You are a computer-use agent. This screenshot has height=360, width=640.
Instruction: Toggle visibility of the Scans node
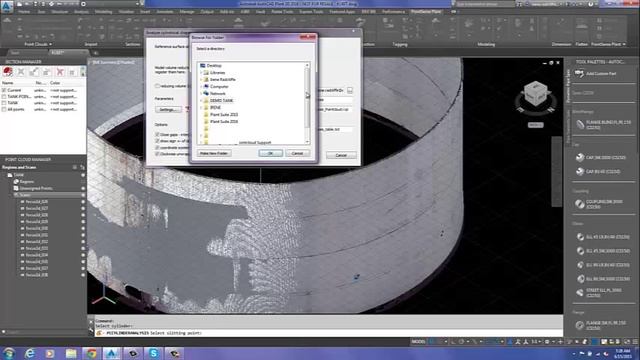tap(83, 195)
